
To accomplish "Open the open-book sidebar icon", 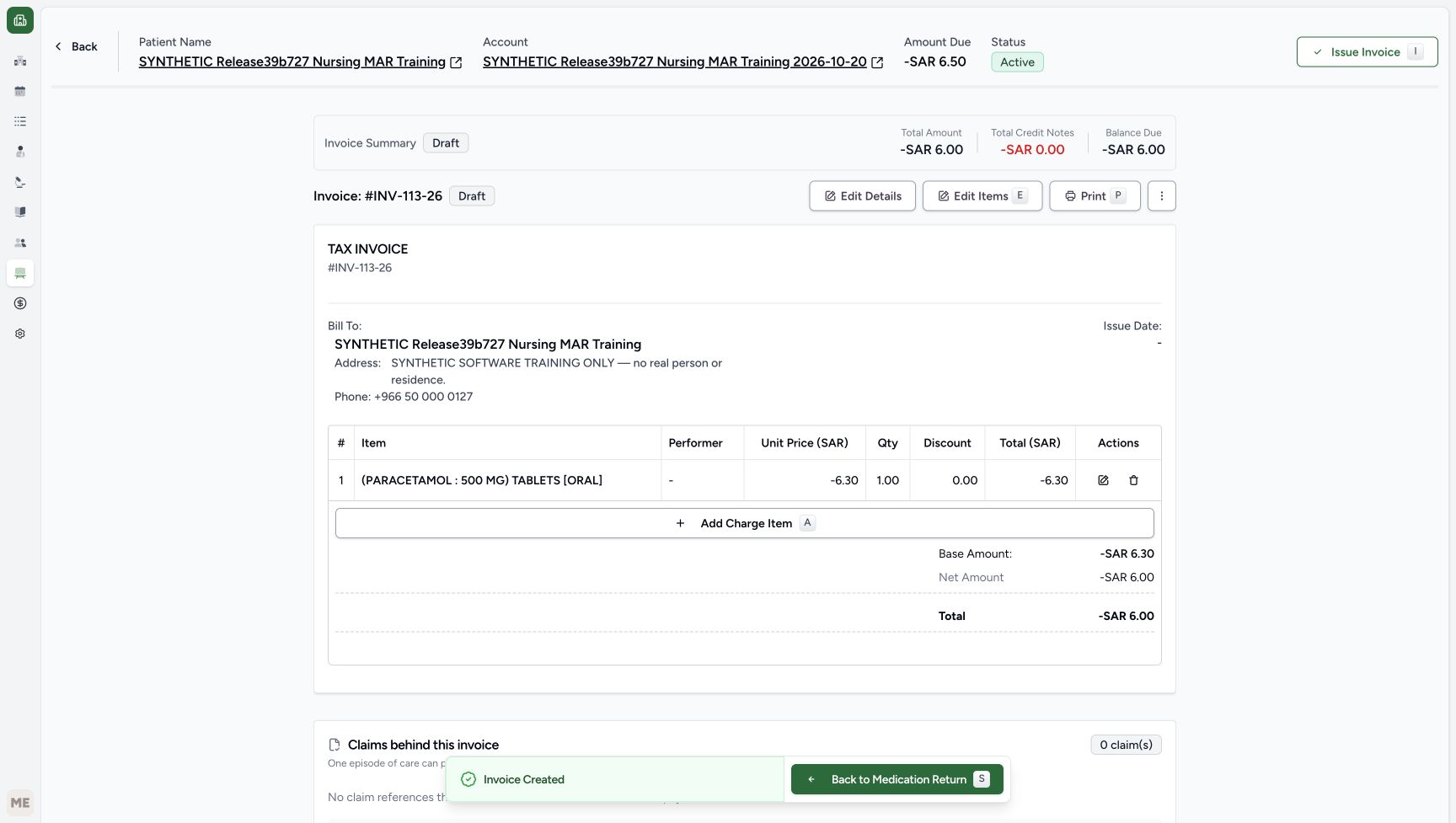I will [20, 212].
